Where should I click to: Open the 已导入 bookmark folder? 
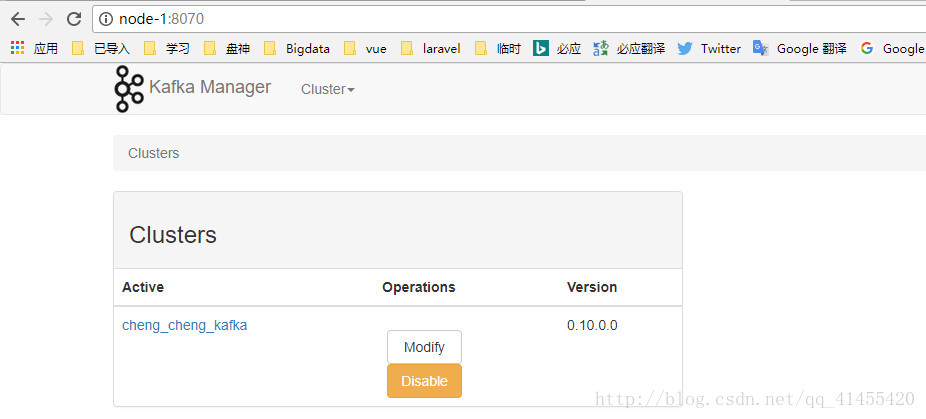pyautogui.click(x=101, y=48)
